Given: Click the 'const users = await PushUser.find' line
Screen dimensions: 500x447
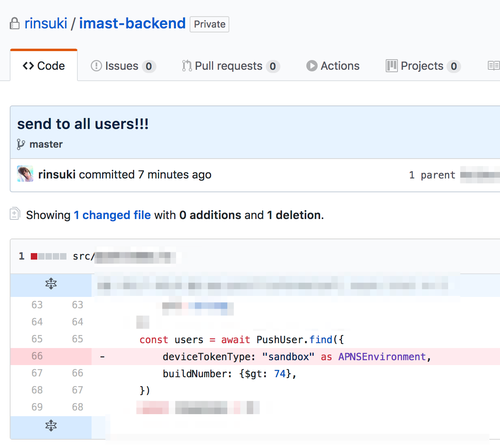Looking at the screenshot, I should click(x=242, y=340).
